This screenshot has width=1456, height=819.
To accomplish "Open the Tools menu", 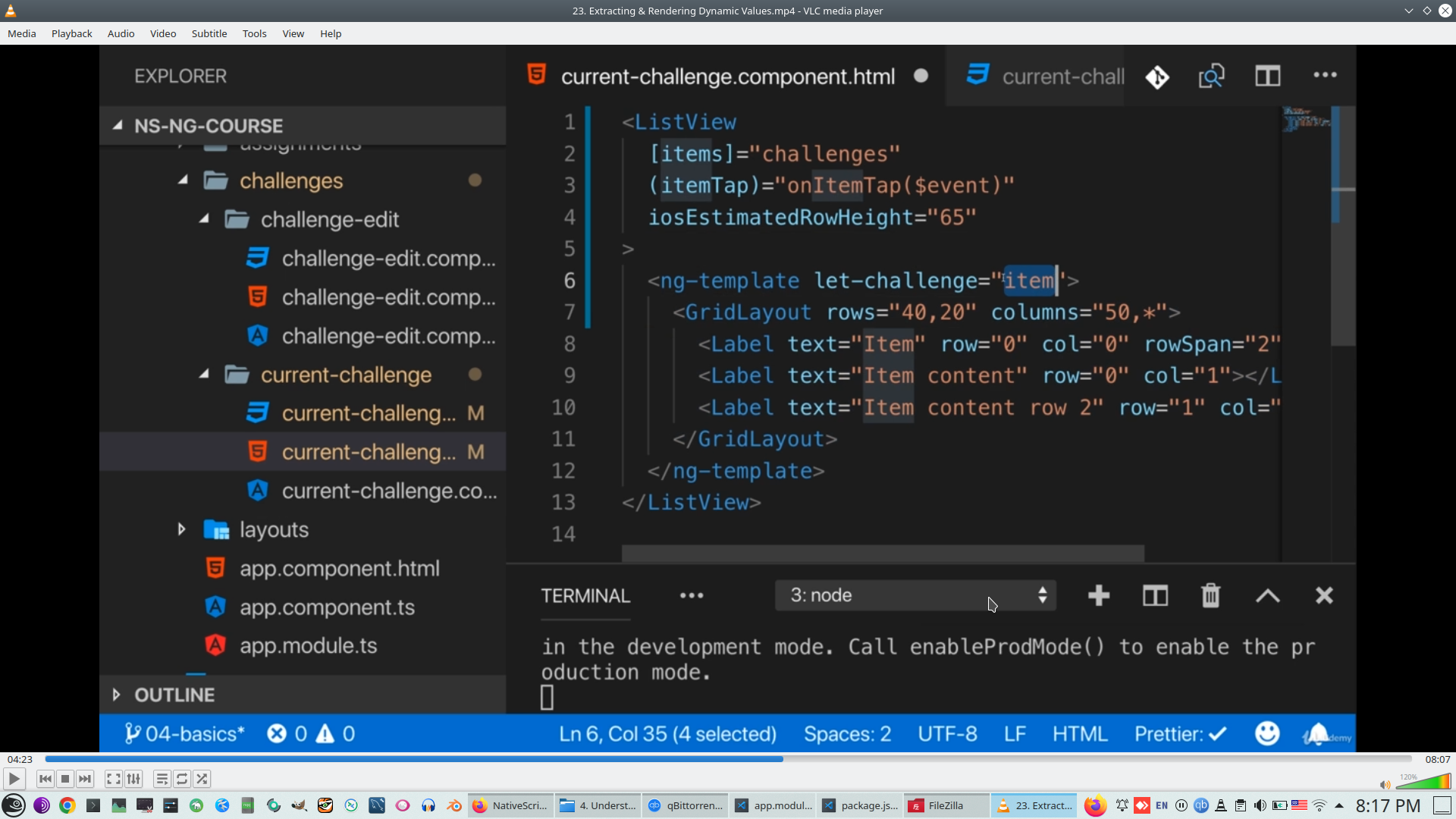I will tap(254, 33).
